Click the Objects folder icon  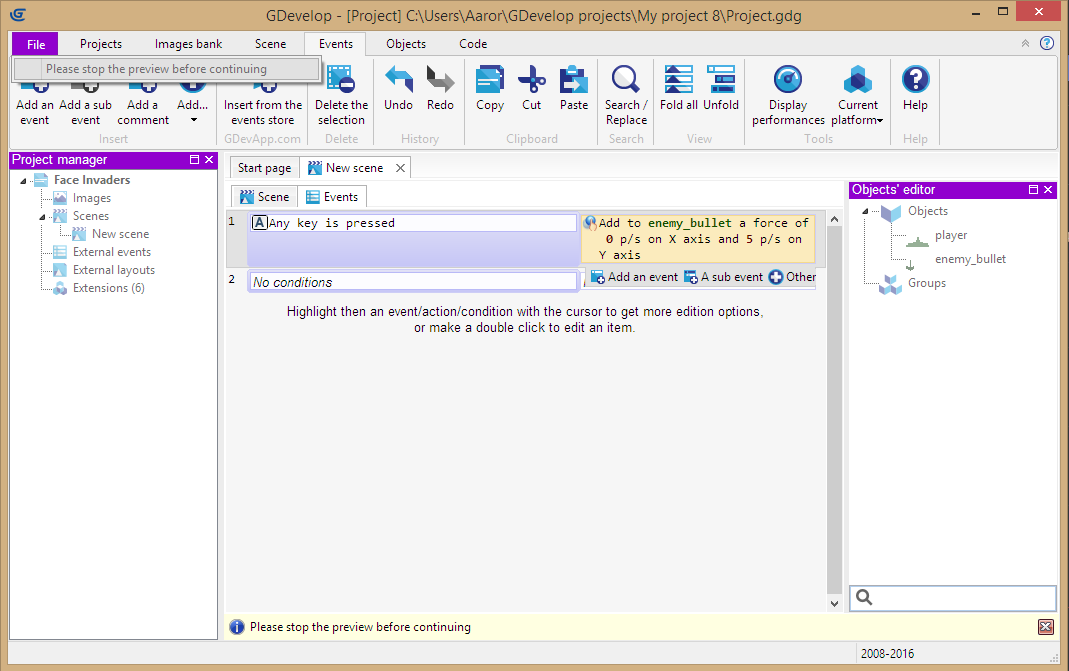point(890,213)
